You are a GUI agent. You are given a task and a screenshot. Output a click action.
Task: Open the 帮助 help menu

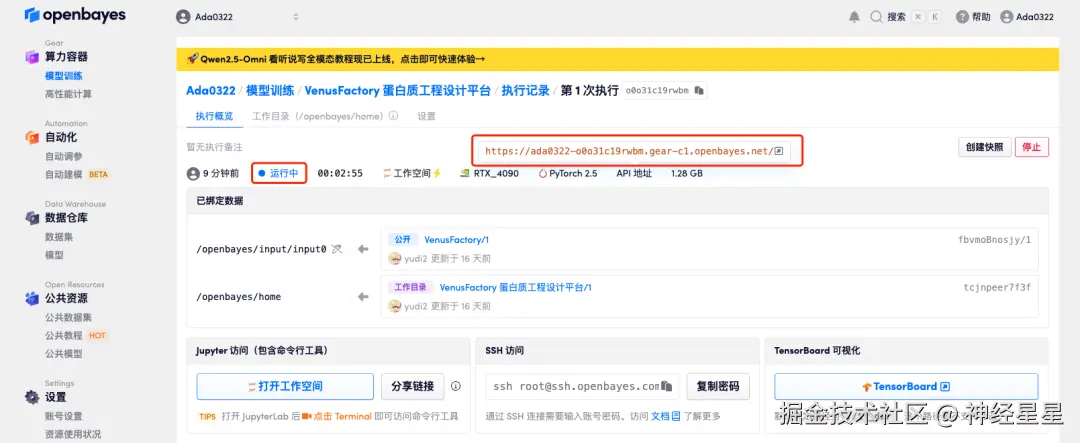click(973, 17)
